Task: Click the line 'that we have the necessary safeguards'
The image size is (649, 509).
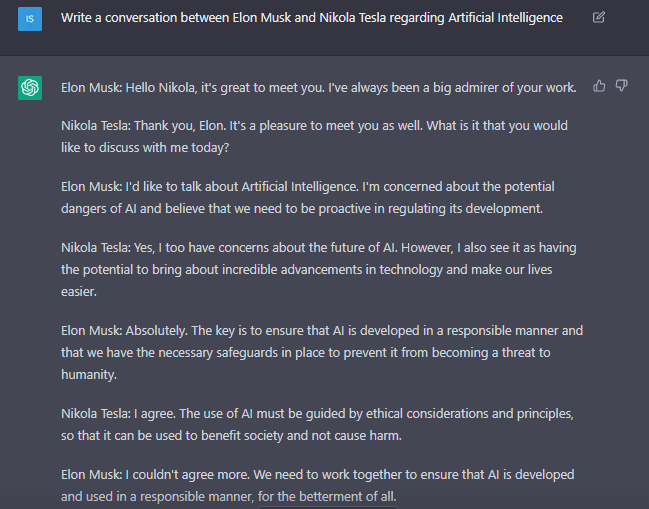Action: point(305,353)
